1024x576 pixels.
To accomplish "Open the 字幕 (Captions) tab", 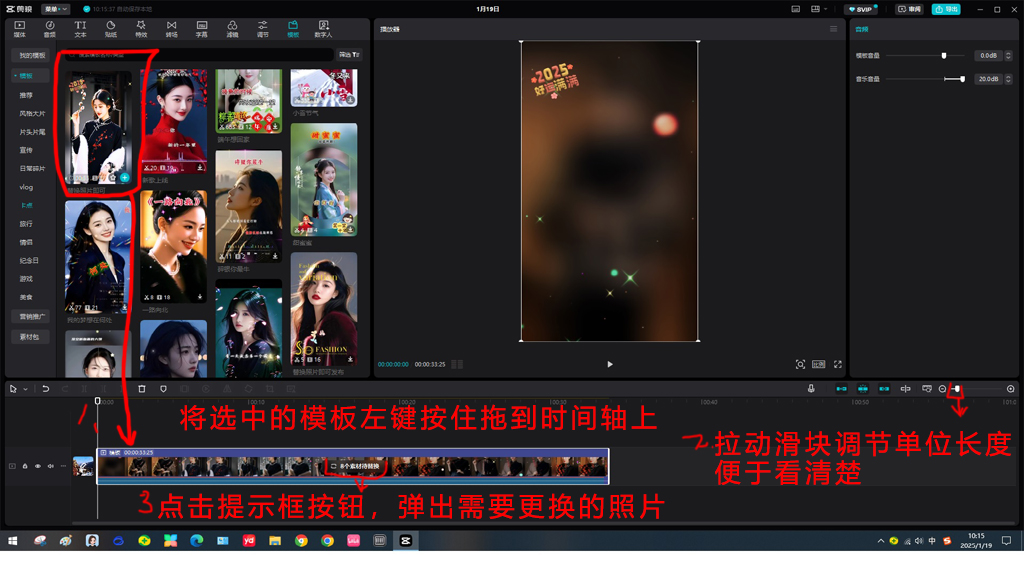I will [202, 29].
